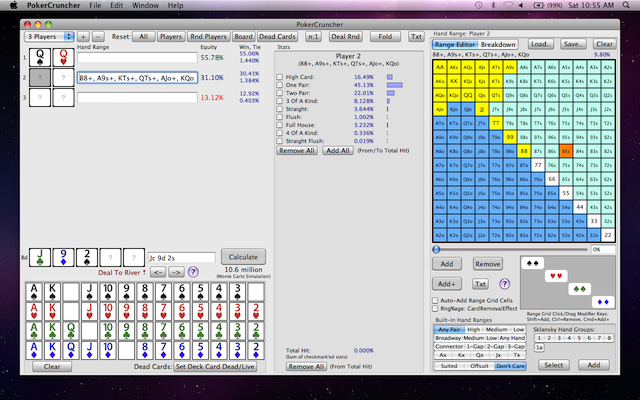
Task: Switch to the Breakdown tab
Action: coord(498,44)
